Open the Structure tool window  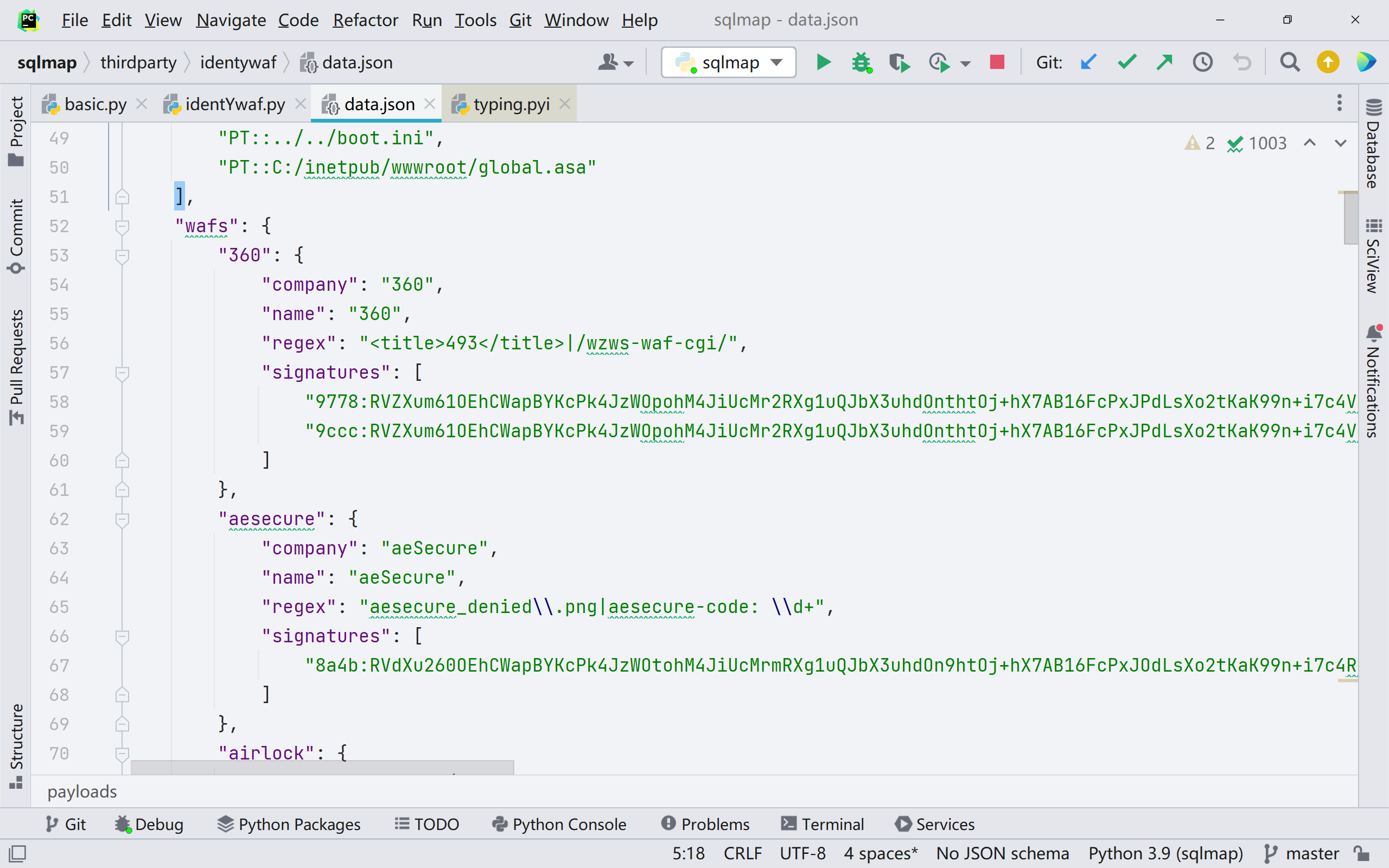point(16,745)
